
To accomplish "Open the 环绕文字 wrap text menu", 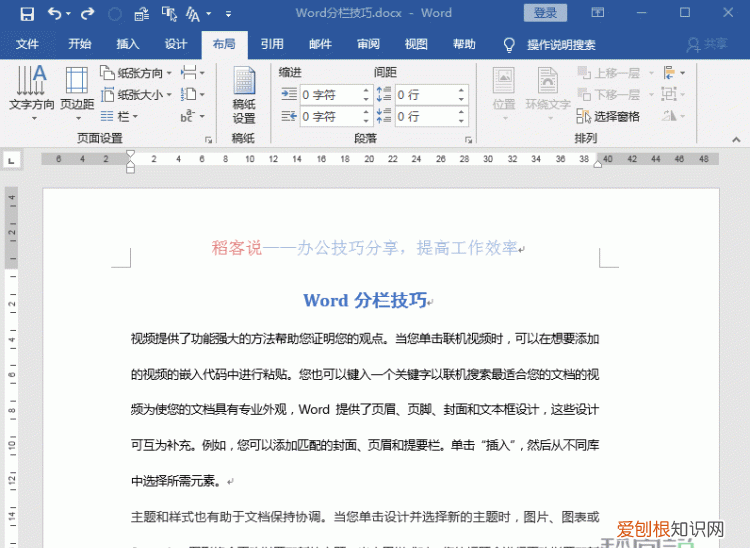I will (548, 93).
